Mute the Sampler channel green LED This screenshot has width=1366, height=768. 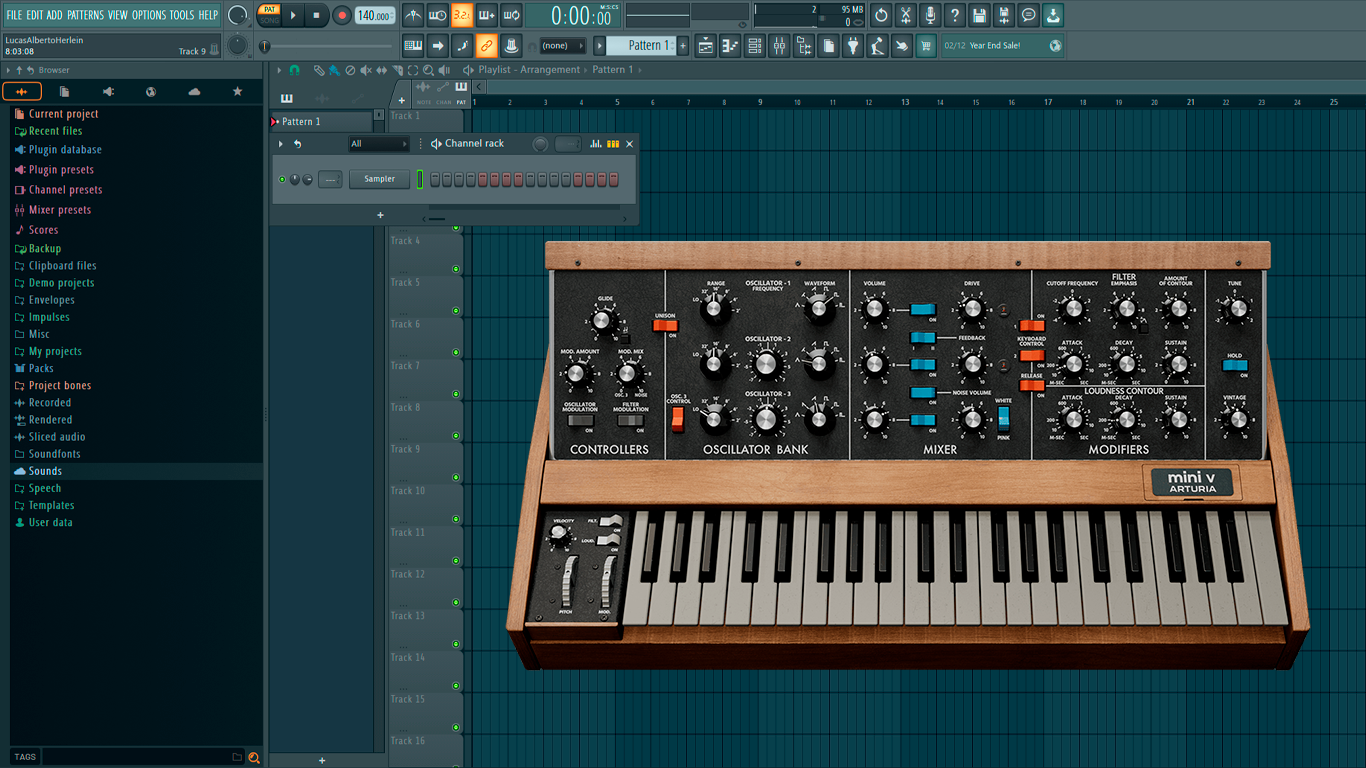(282, 180)
